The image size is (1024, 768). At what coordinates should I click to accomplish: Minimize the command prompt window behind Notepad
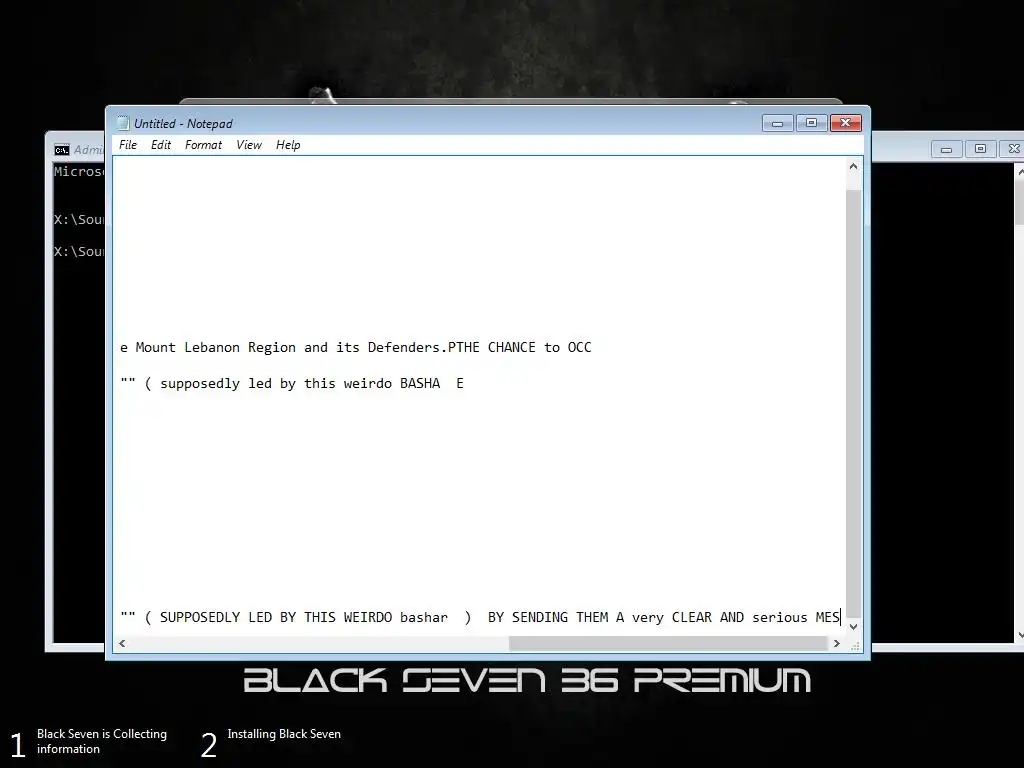946,149
